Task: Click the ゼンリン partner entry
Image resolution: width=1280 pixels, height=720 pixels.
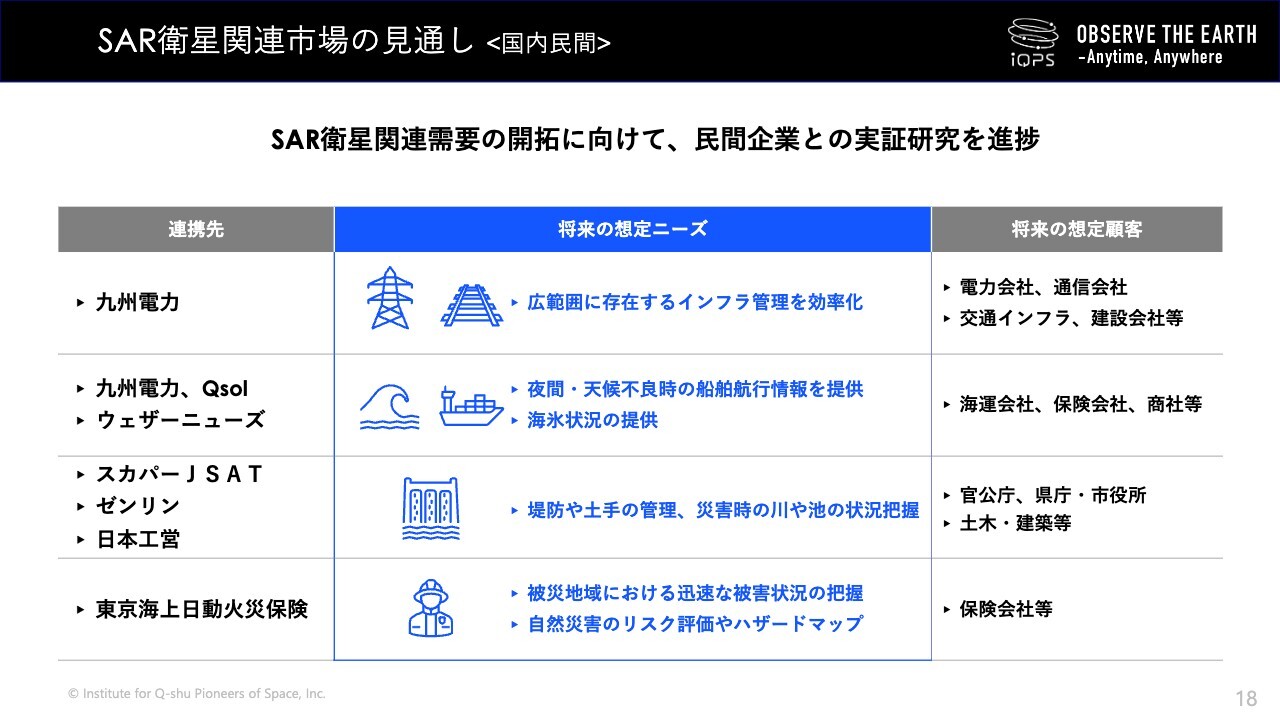Action: [x=137, y=506]
